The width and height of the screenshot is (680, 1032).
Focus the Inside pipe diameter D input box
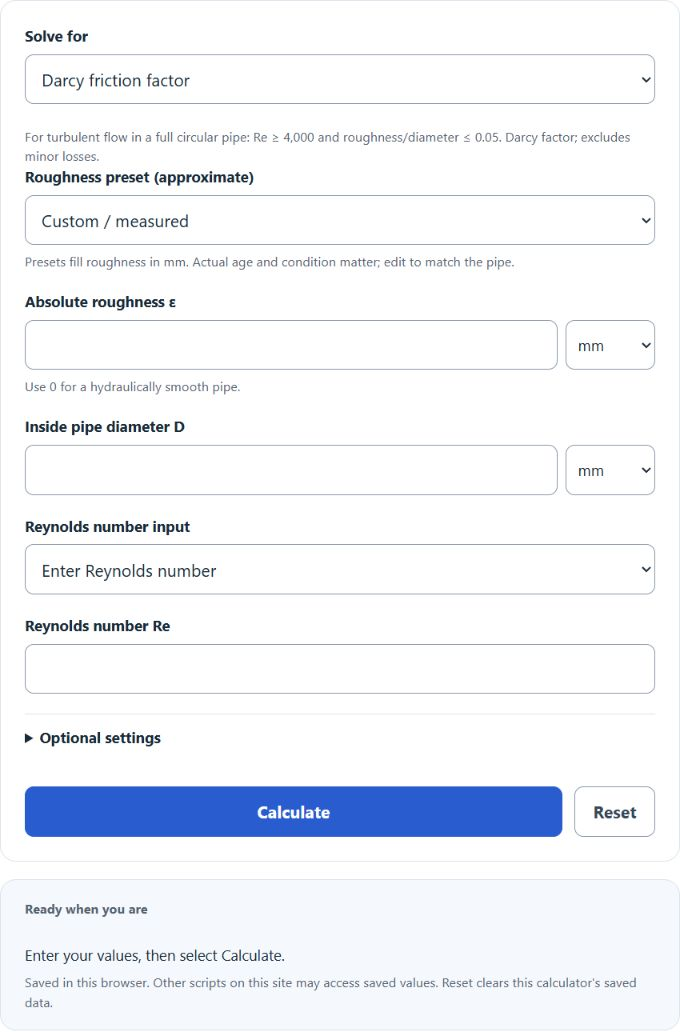coord(291,471)
